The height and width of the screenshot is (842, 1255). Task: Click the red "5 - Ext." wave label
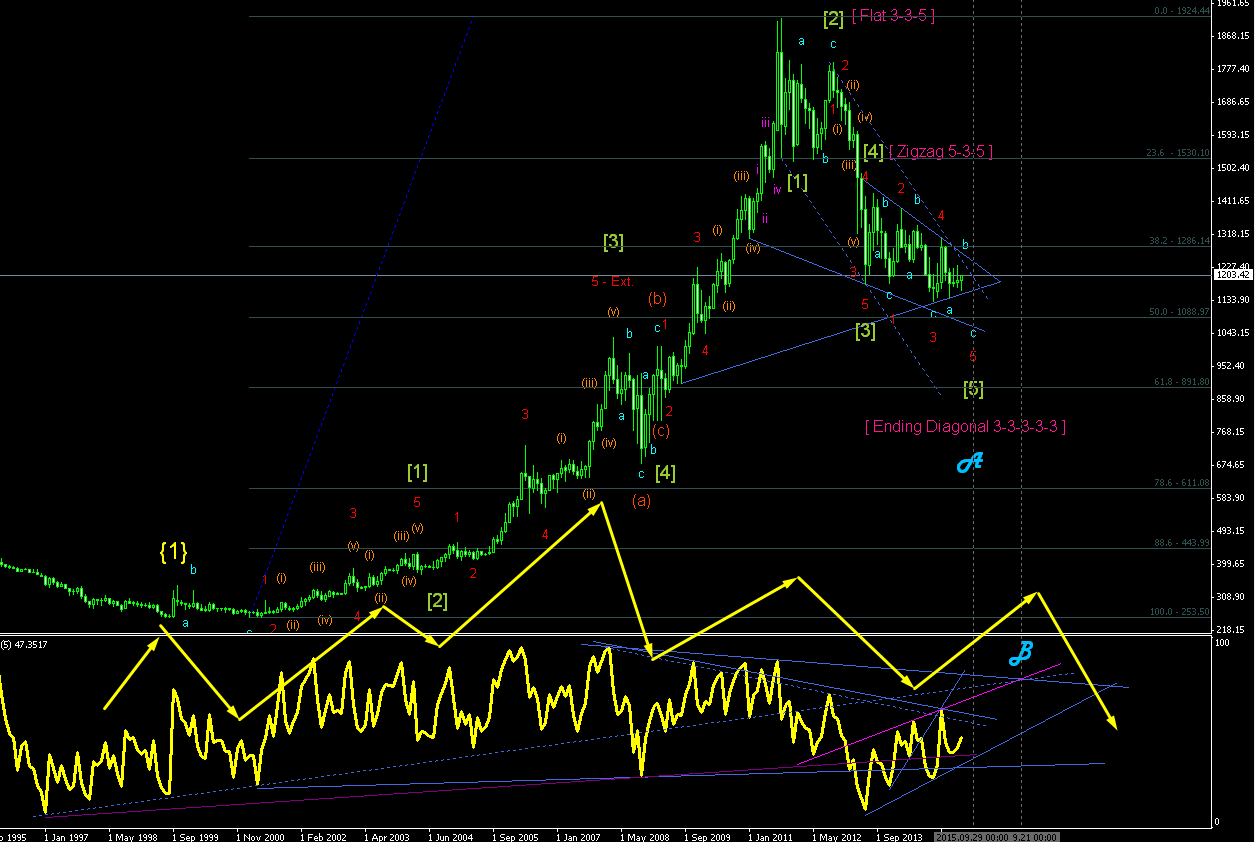611,282
